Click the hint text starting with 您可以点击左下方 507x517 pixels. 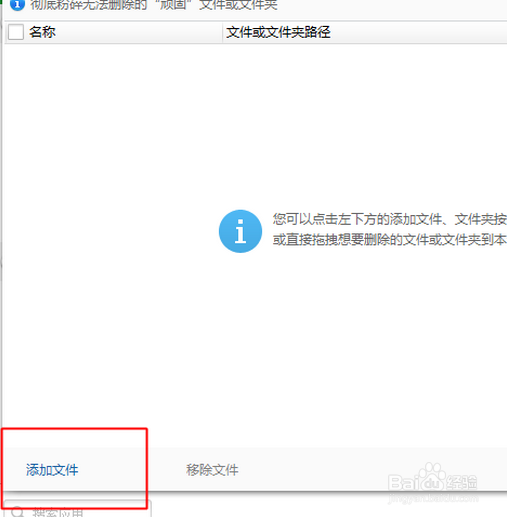pyautogui.click(x=390, y=219)
